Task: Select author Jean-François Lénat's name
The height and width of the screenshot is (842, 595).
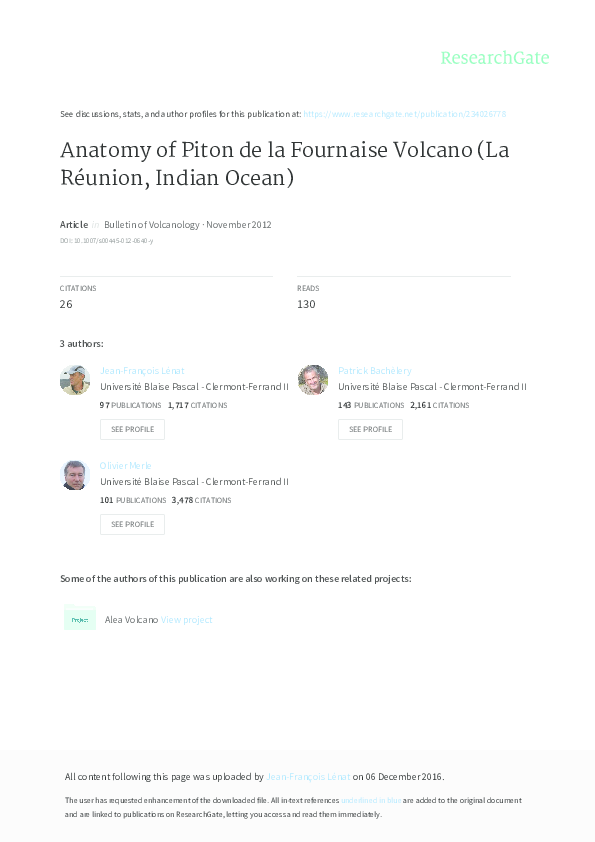Action: coord(143,370)
